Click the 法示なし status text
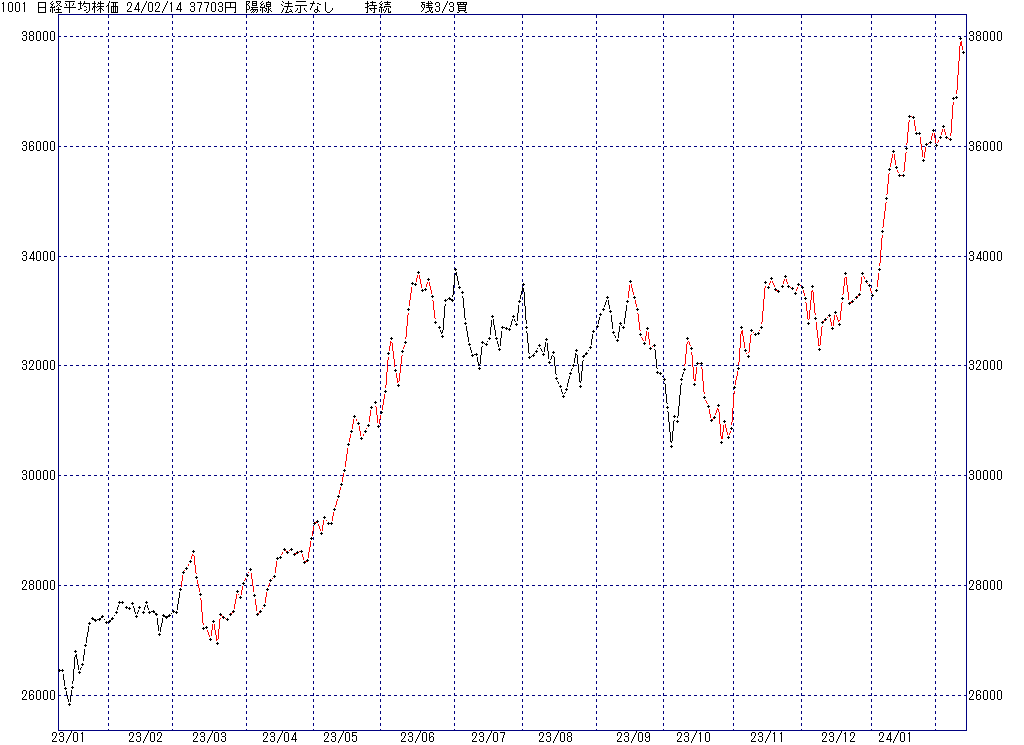Image resolution: width=1024 pixels, height=745 pixels. tap(307, 8)
